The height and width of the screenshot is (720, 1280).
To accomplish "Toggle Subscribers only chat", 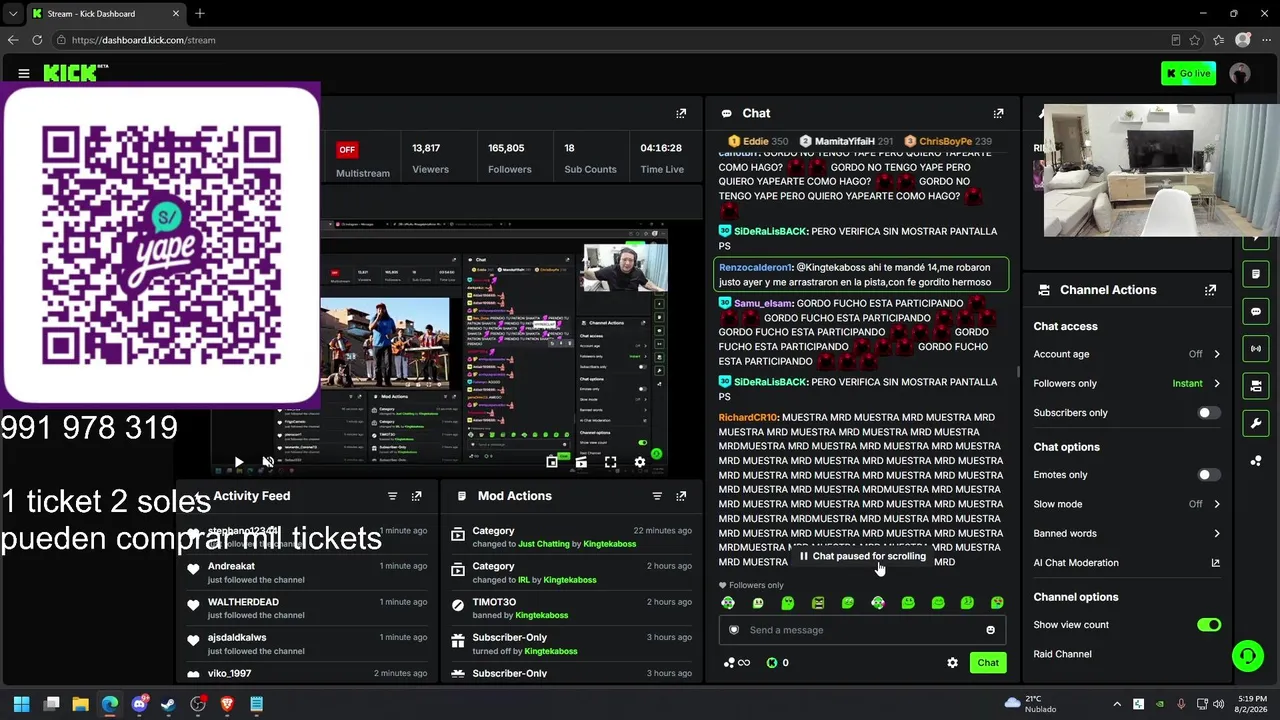I will point(1209,413).
